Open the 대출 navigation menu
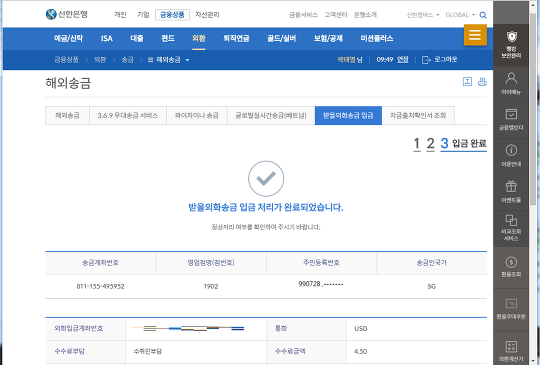The width and height of the screenshot is (540, 365). click(x=137, y=38)
